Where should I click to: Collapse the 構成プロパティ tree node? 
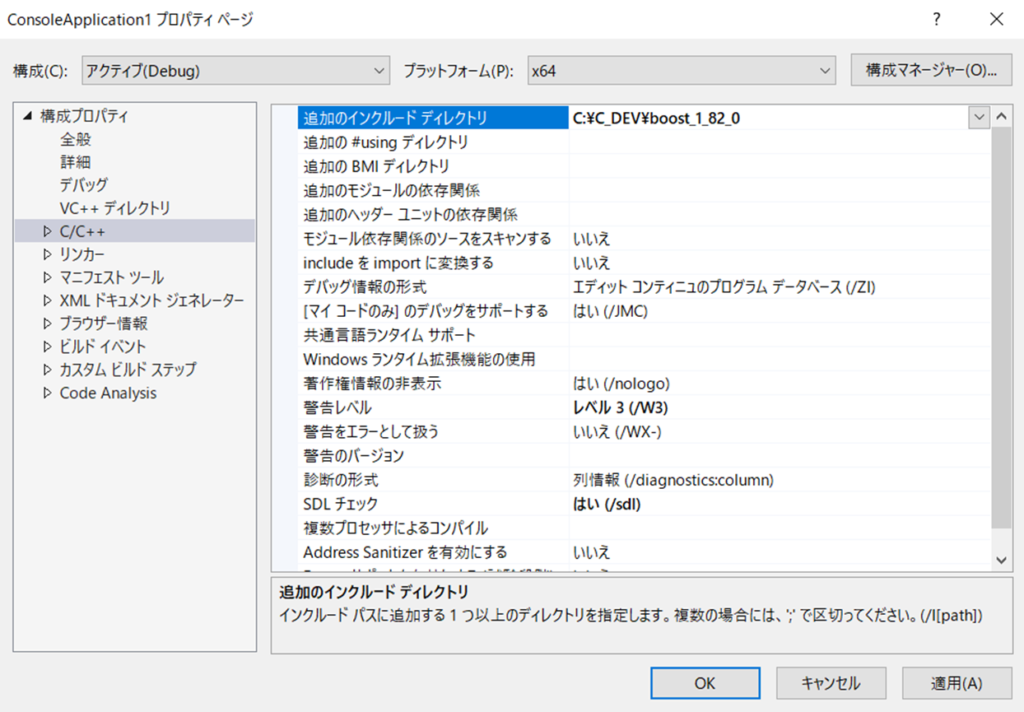click(x=27, y=116)
